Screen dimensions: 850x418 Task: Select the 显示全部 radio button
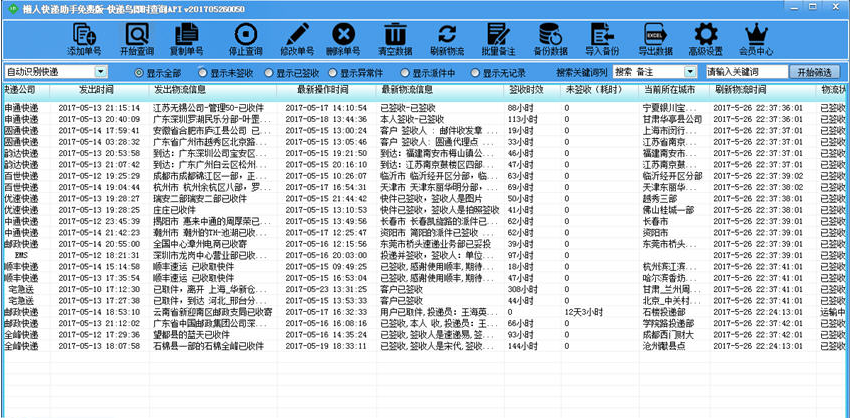point(139,73)
